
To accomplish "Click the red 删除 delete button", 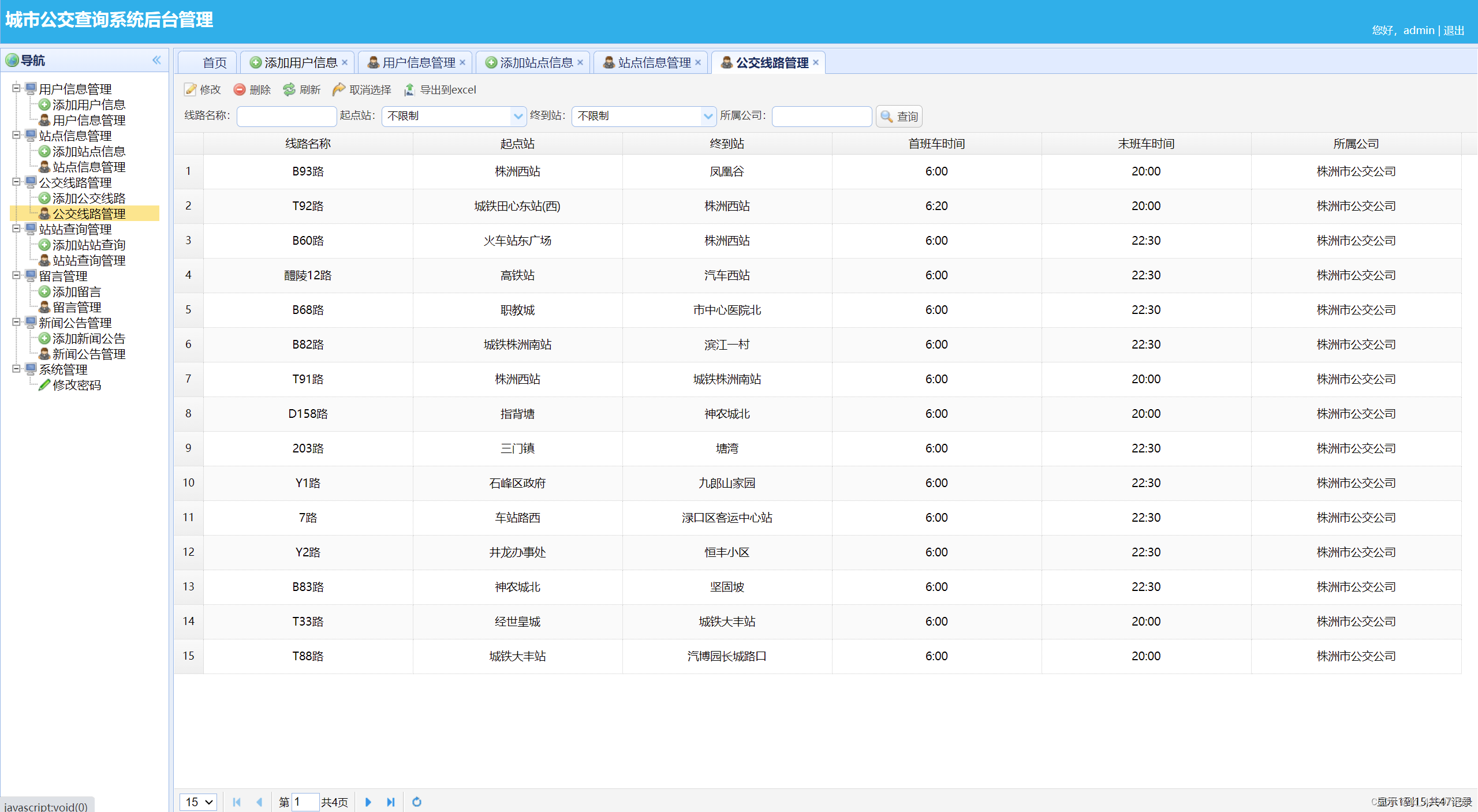I will coord(252,89).
